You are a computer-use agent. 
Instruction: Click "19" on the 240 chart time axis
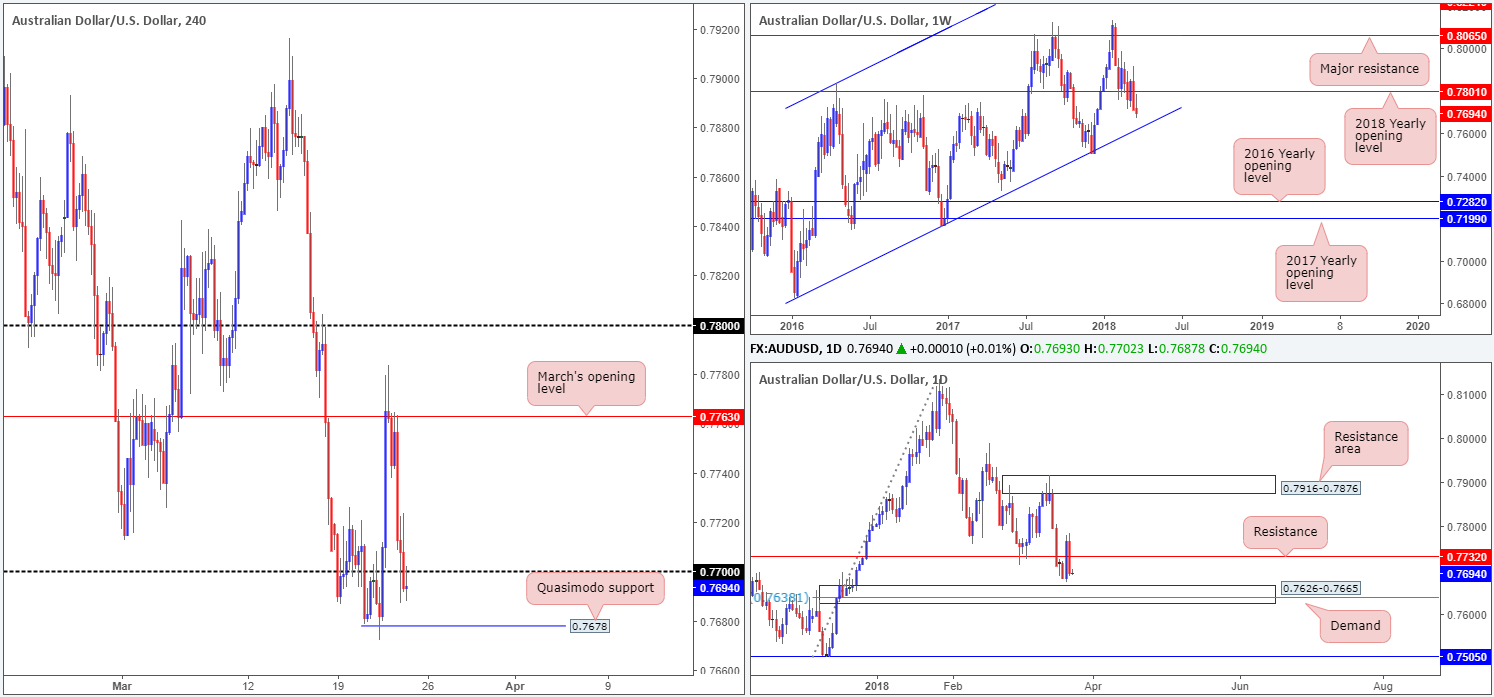[339, 686]
